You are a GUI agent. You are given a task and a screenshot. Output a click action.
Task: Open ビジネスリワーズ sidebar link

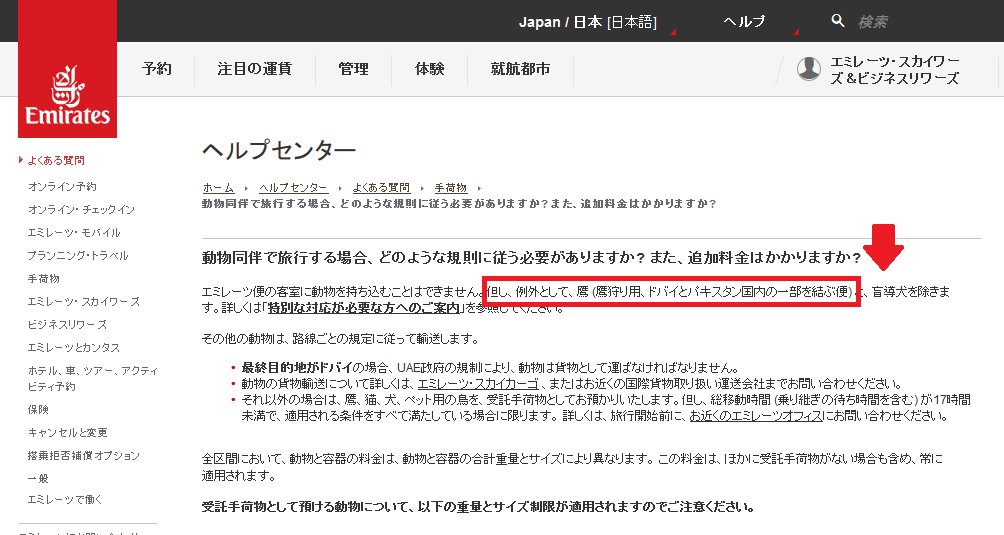click(x=67, y=324)
